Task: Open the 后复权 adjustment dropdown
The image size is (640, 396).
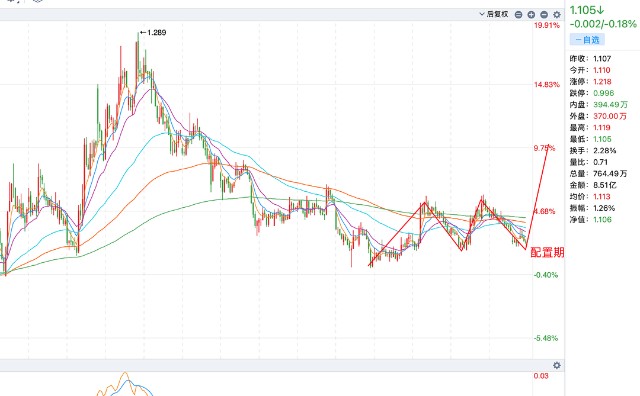Action: click(494, 14)
